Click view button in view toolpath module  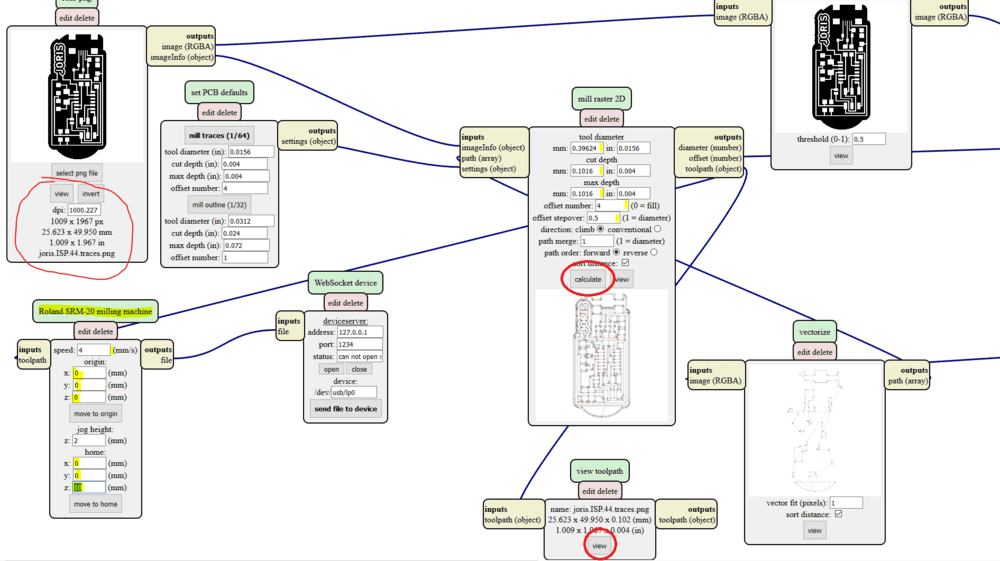point(599,546)
